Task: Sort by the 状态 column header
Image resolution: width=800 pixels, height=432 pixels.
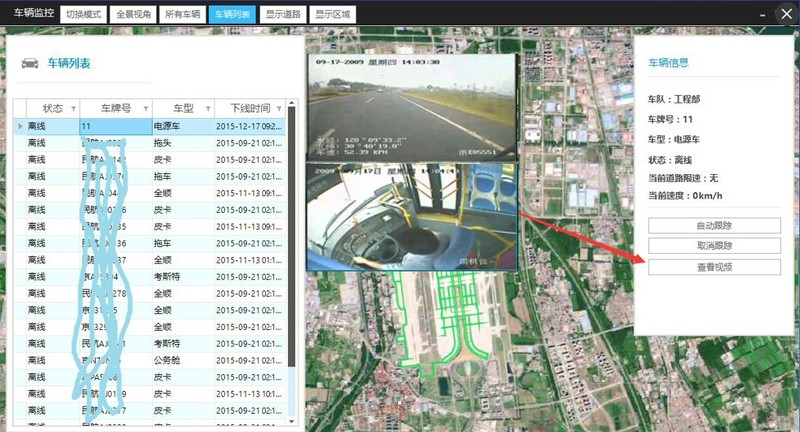Action: pyautogui.click(x=52, y=108)
